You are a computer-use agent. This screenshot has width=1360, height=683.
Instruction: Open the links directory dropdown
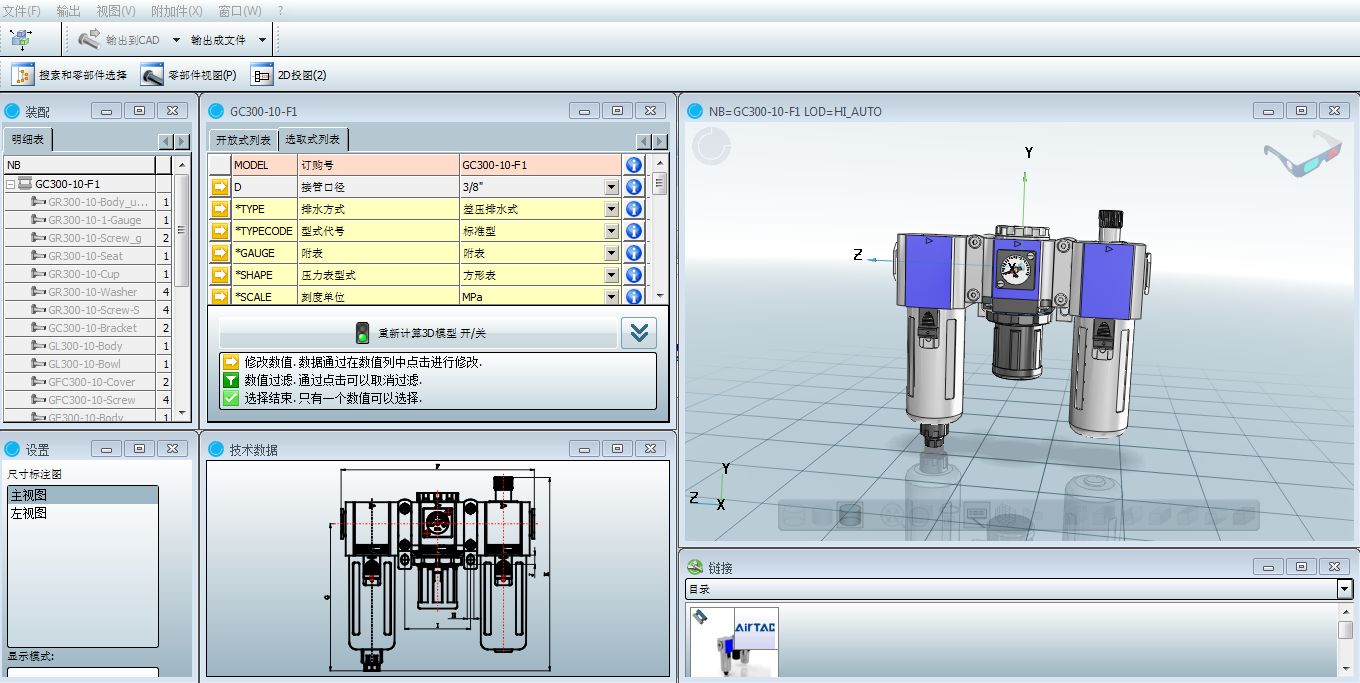1344,589
